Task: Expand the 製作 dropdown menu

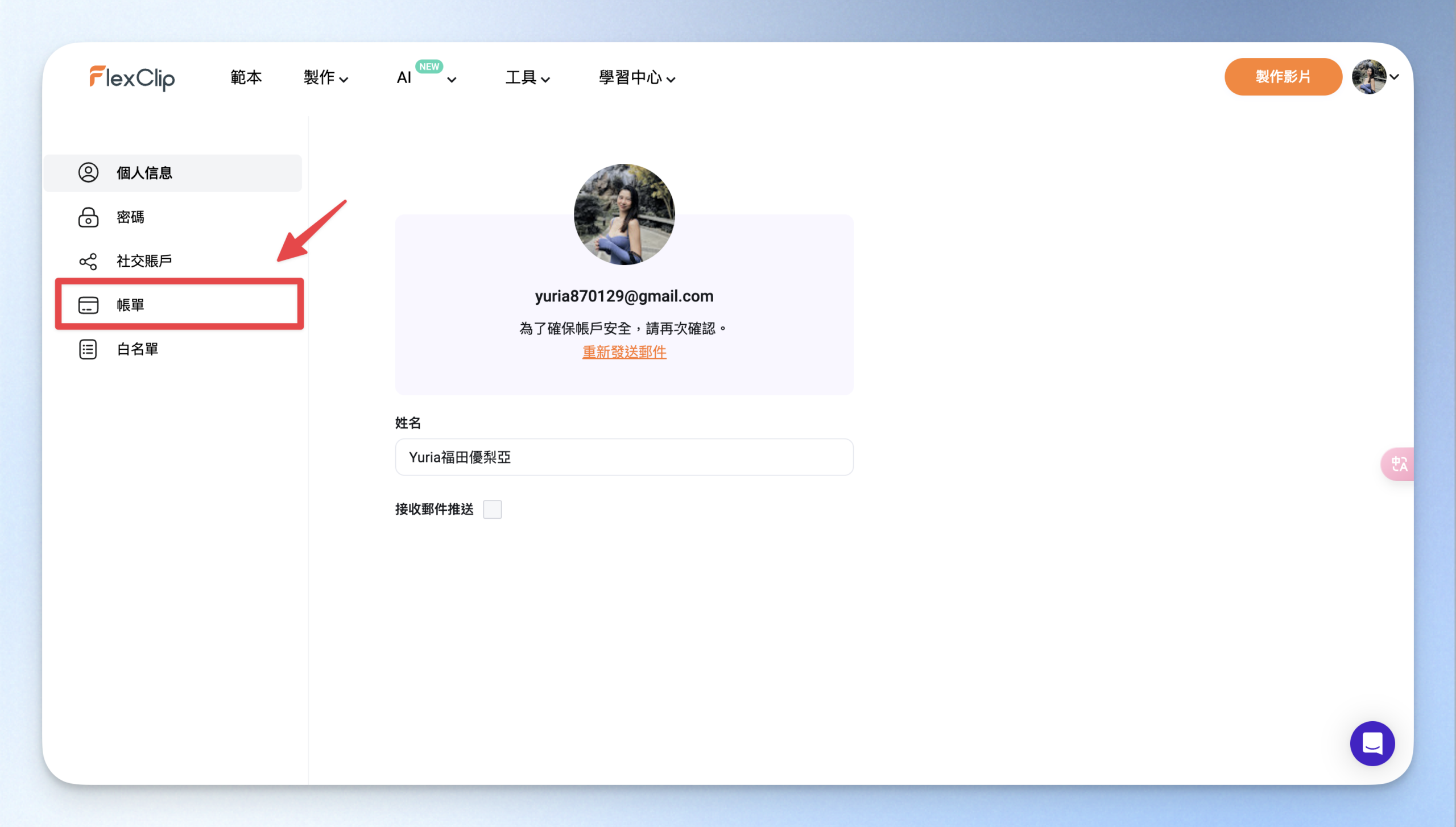Action: coord(326,77)
